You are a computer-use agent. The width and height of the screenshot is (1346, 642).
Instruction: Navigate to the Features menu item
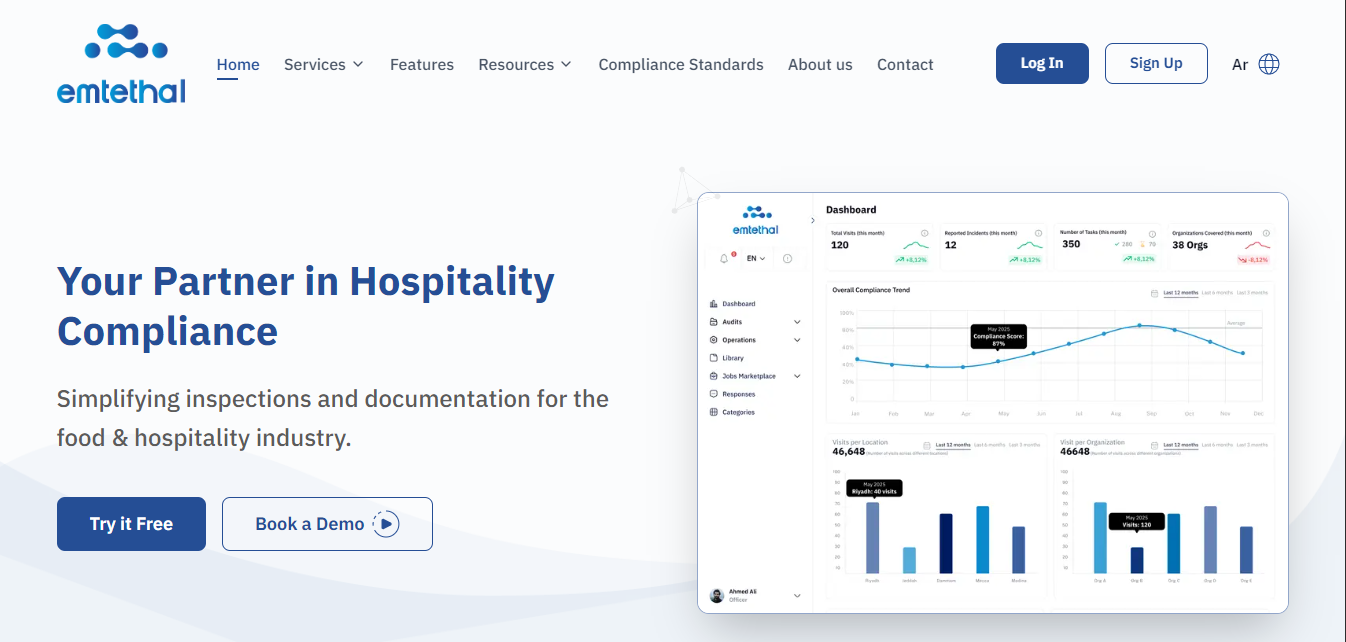421,64
